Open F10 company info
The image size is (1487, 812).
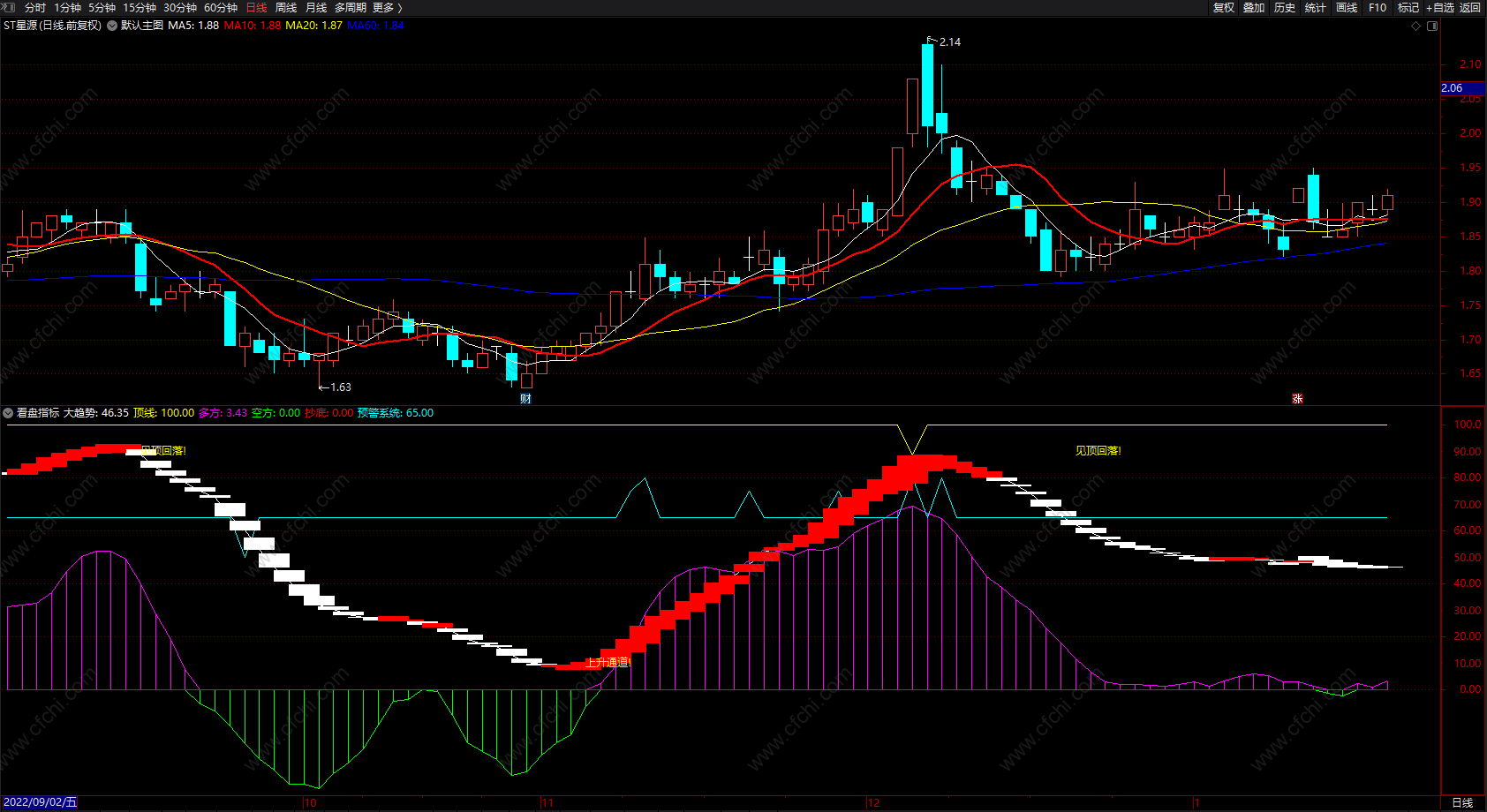pos(1378,8)
